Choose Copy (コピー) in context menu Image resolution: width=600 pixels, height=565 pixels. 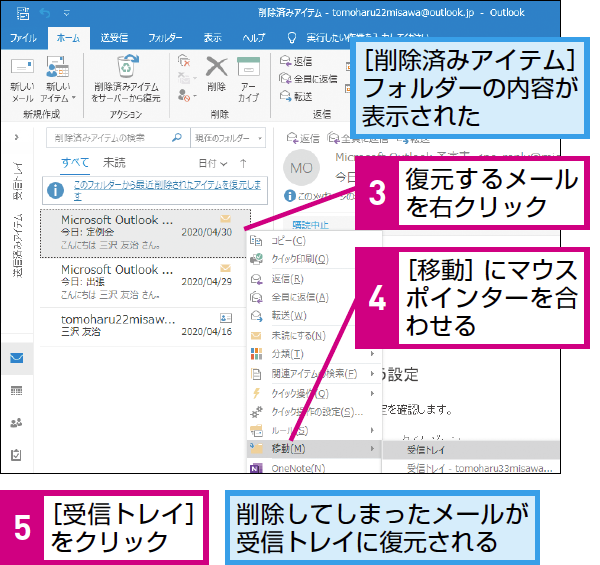click(314, 241)
